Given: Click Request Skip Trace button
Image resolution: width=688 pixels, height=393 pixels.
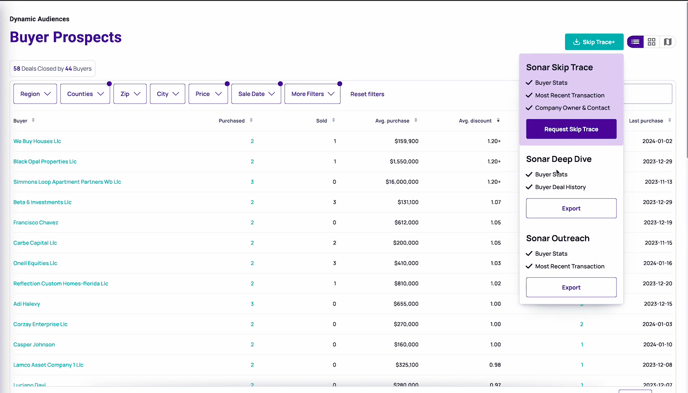Looking at the screenshot, I should 571,129.
